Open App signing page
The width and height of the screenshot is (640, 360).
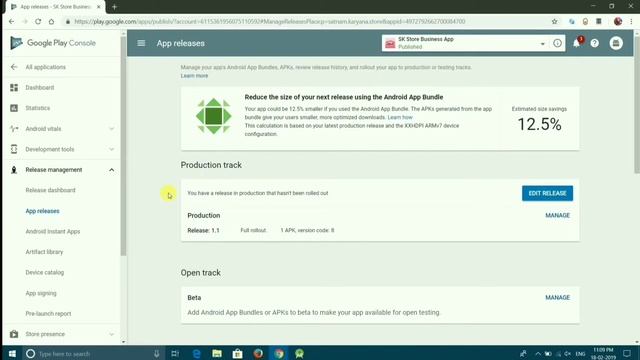tap(41, 293)
